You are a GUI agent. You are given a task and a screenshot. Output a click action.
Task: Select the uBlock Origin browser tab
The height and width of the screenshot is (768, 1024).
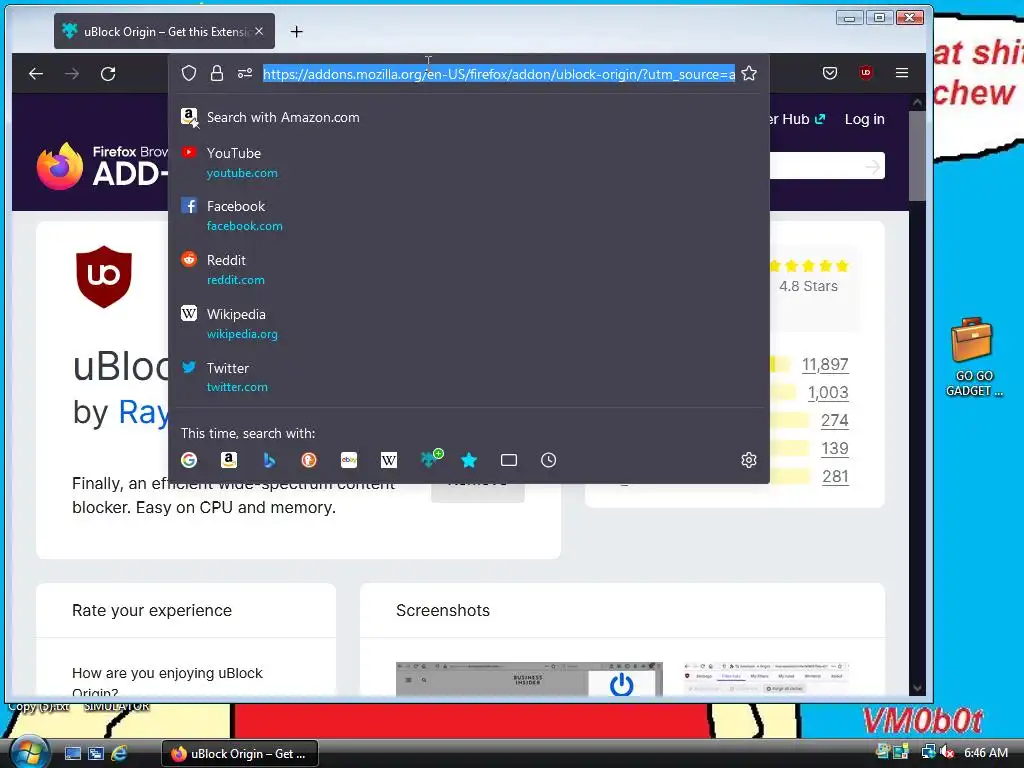(165, 31)
